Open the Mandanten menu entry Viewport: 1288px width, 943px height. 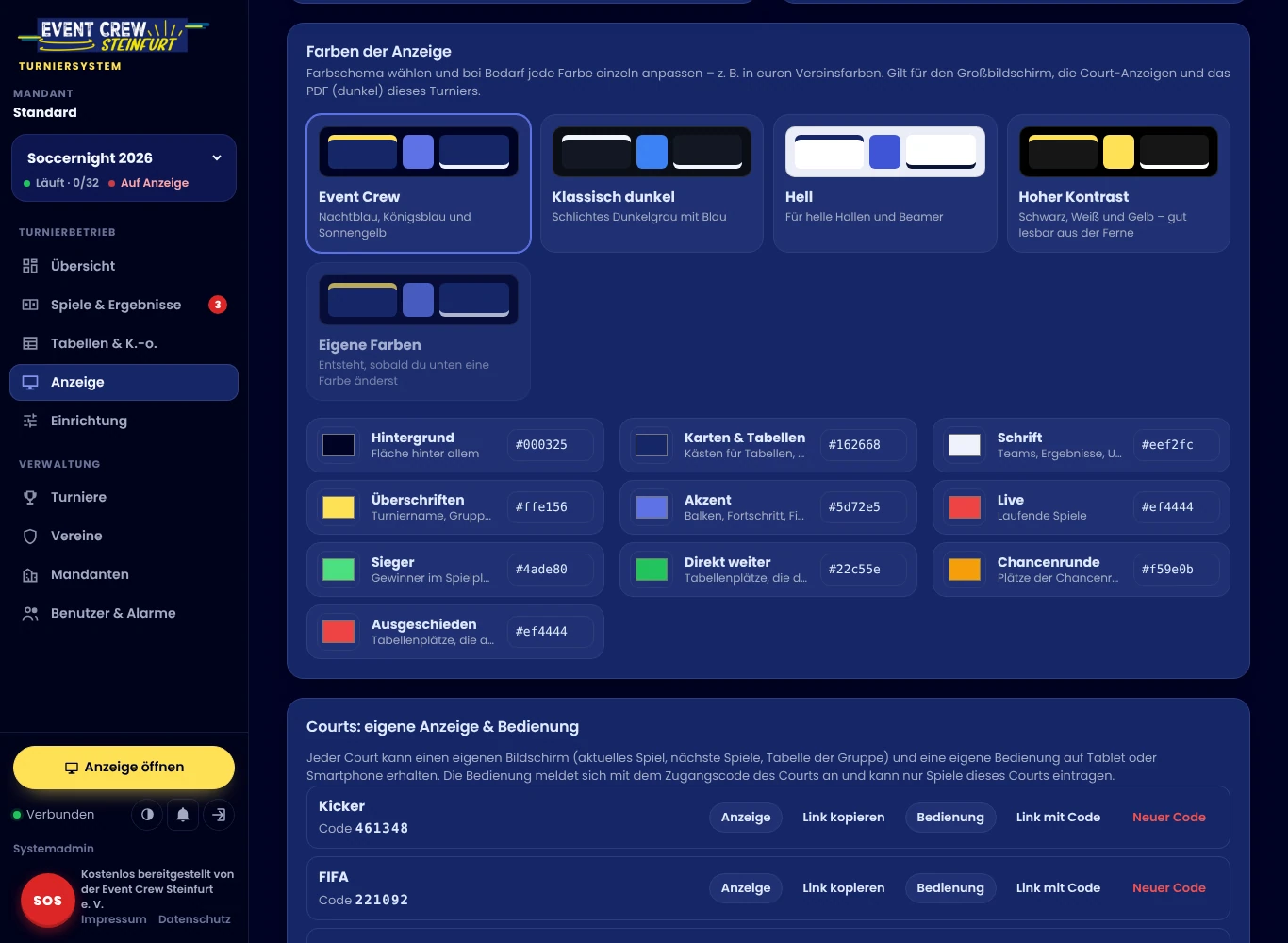(124, 574)
